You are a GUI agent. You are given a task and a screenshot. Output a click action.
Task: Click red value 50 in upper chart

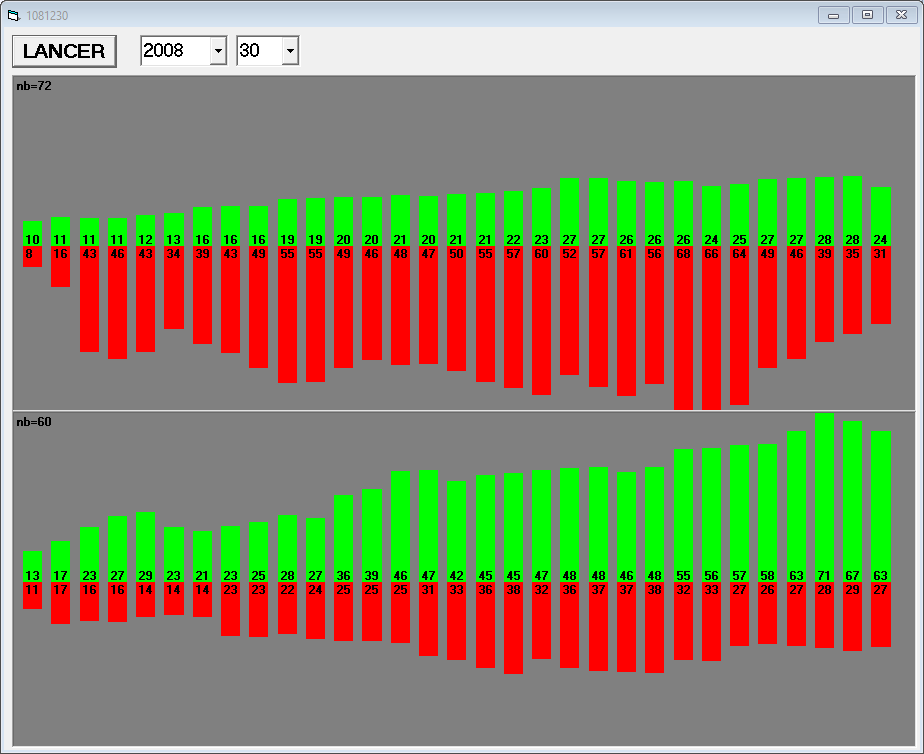click(x=456, y=254)
